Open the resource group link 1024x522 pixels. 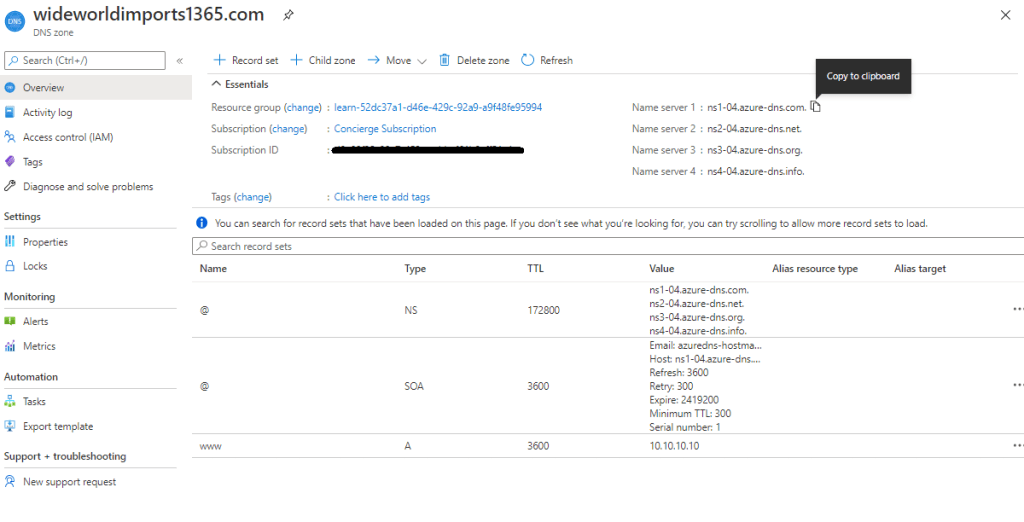(438, 107)
